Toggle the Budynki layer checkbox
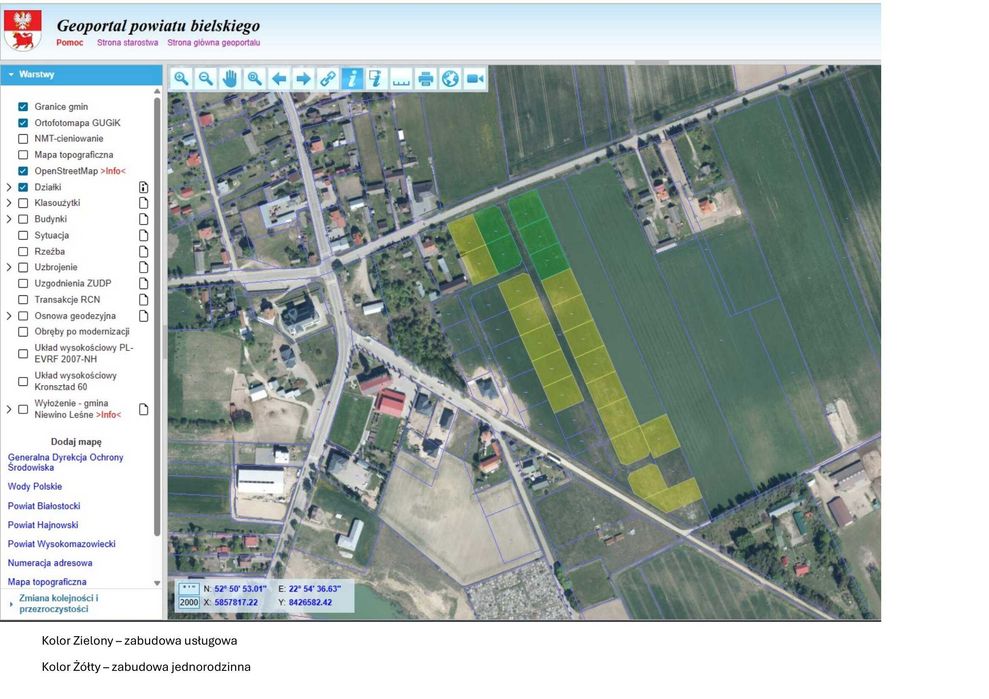Image resolution: width=989 pixels, height=699 pixels. coord(23,220)
